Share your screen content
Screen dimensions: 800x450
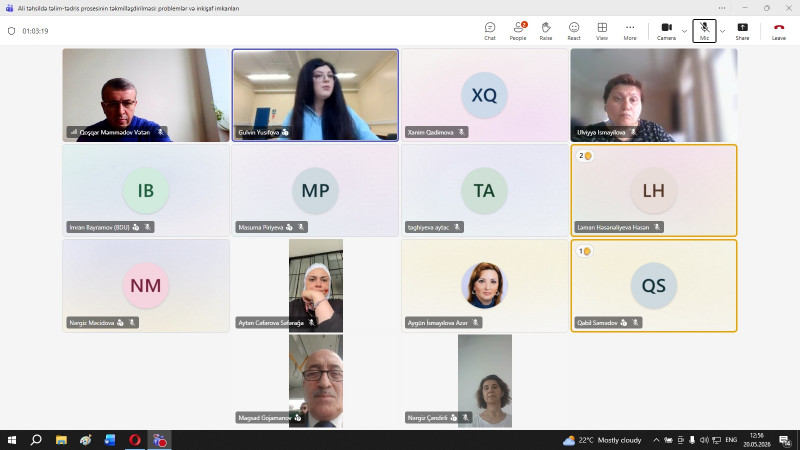point(742,31)
